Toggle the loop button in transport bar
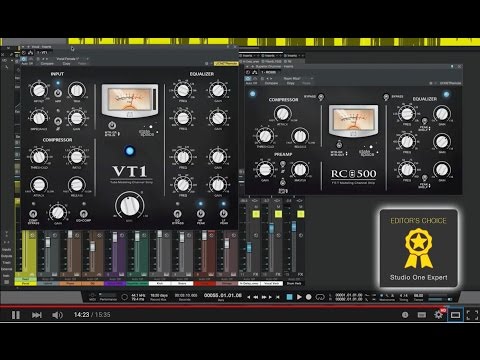 pos(320,297)
